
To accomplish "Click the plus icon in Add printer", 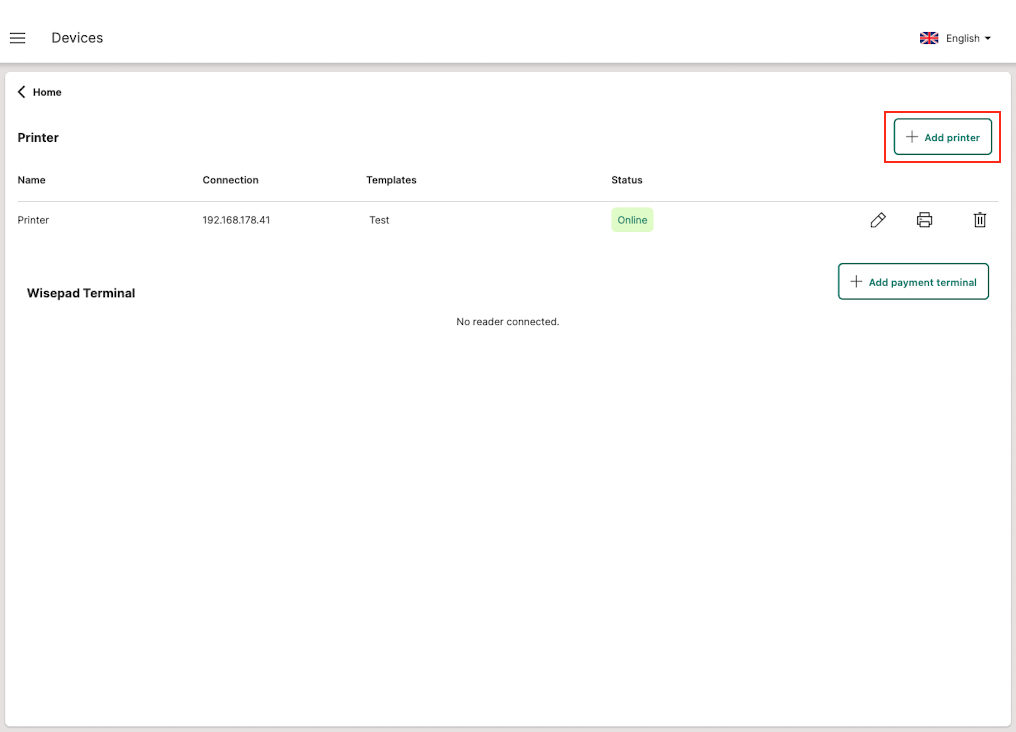I will point(911,137).
